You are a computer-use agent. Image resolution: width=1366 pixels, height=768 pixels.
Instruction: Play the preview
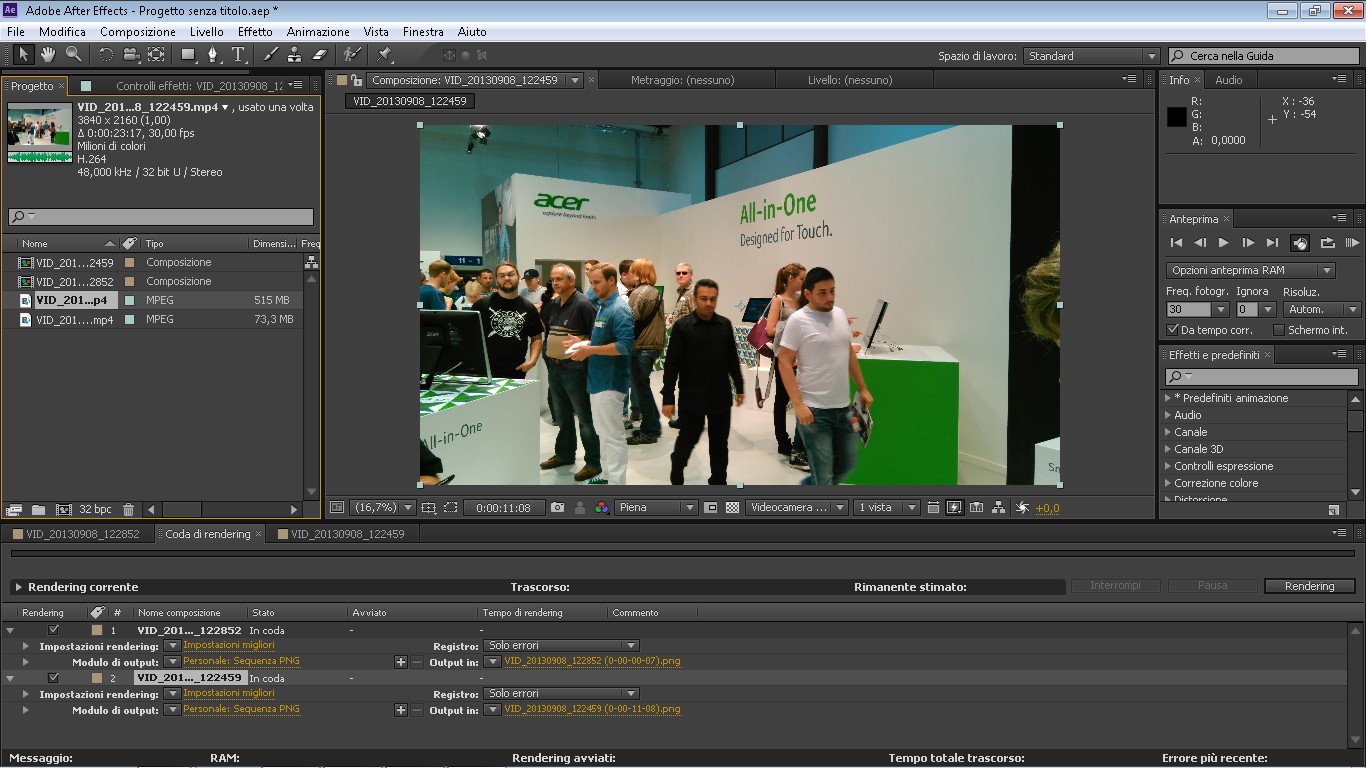(x=1223, y=242)
